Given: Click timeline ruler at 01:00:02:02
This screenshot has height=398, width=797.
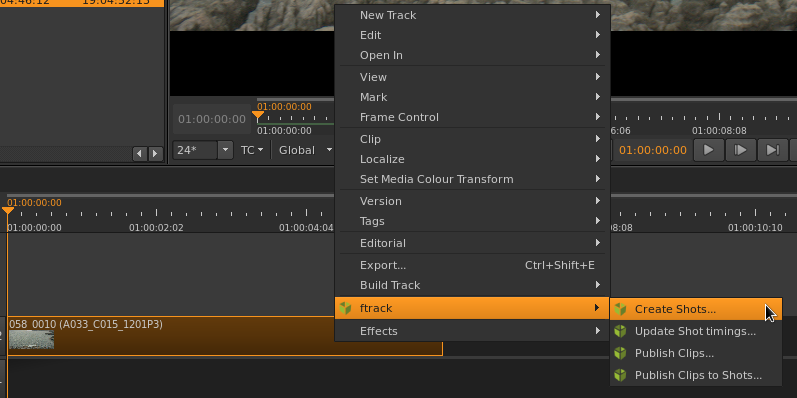Looking at the screenshot, I should point(156,228).
